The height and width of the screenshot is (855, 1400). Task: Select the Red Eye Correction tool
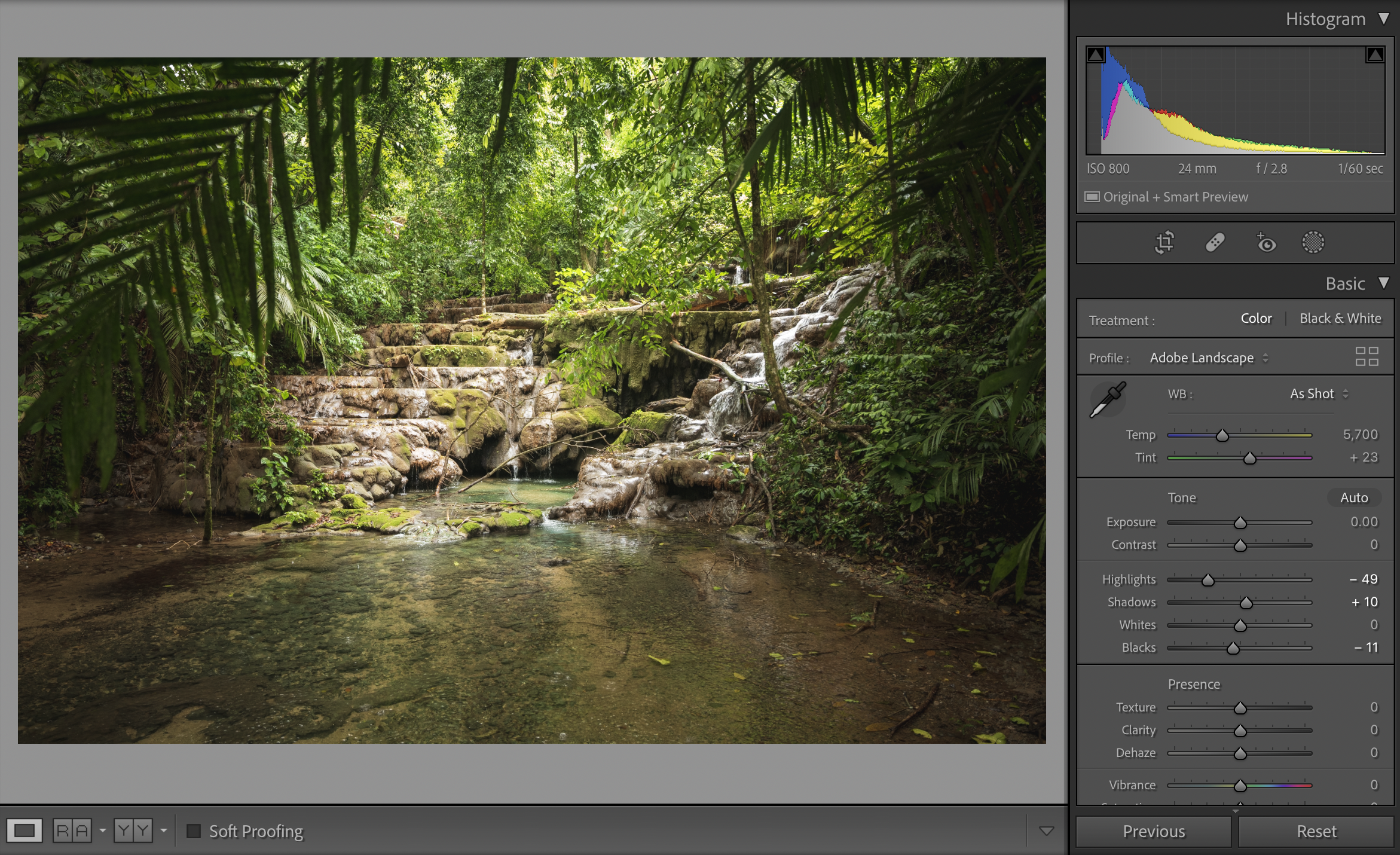point(1265,243)
